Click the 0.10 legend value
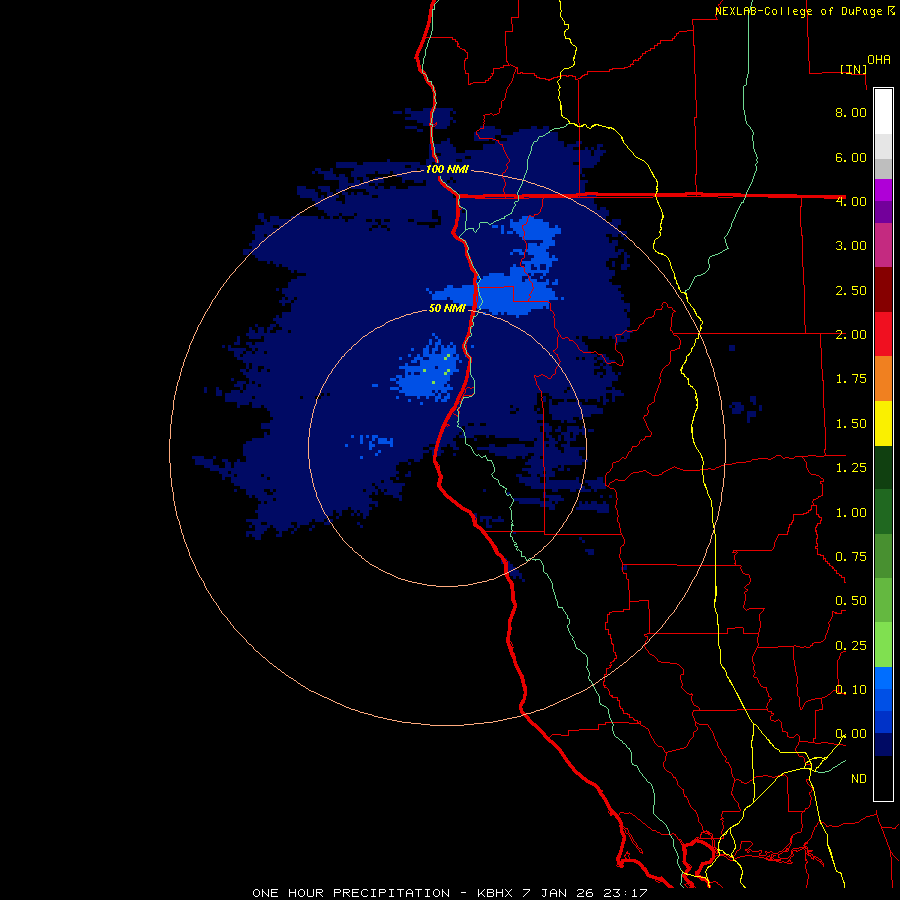The image size is (900, 900). click(x=851, y=690)
